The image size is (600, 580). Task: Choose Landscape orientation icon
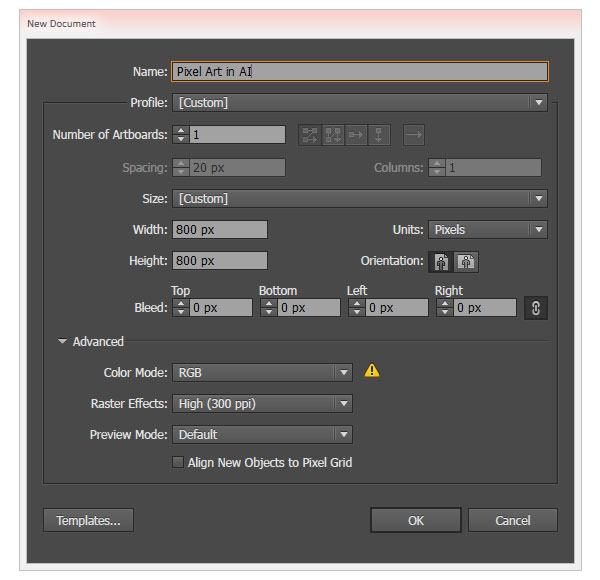click(466, 262)
